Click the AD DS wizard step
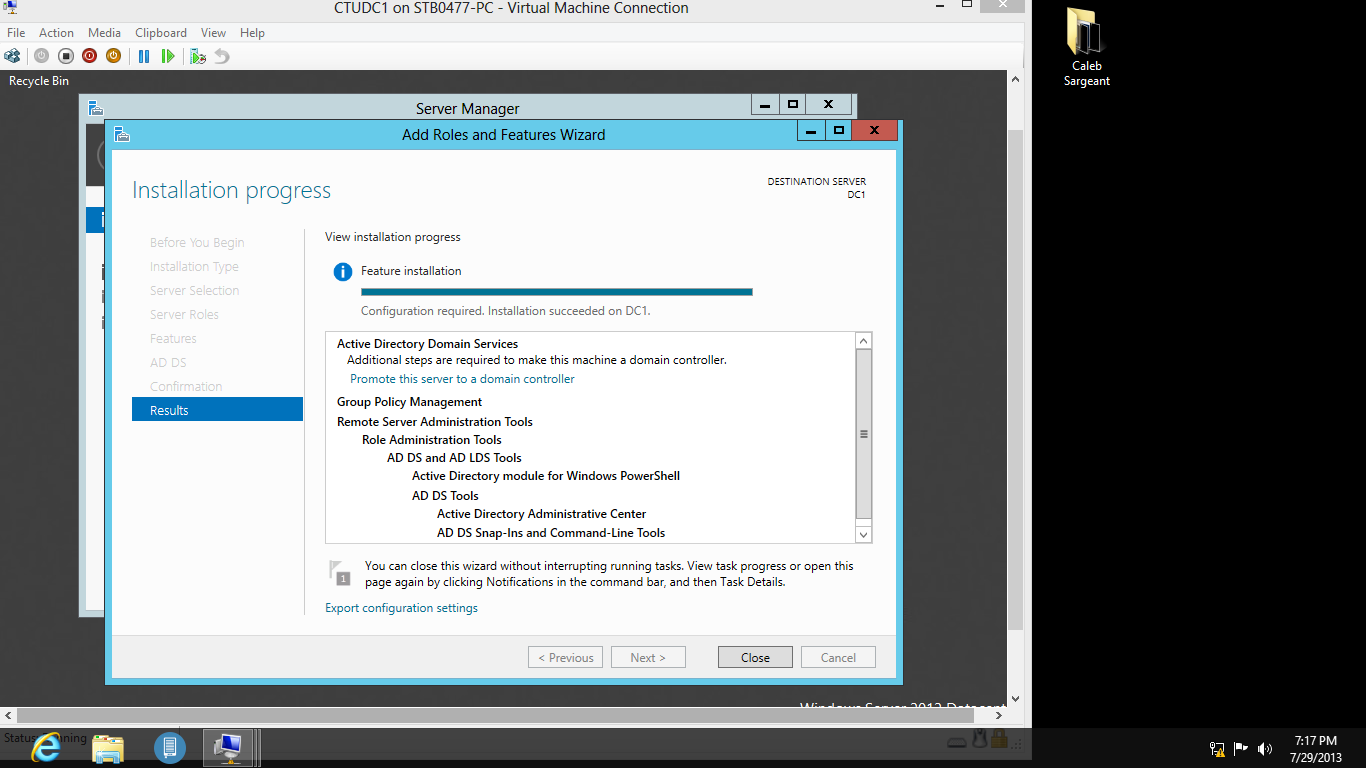 (168, 363)
